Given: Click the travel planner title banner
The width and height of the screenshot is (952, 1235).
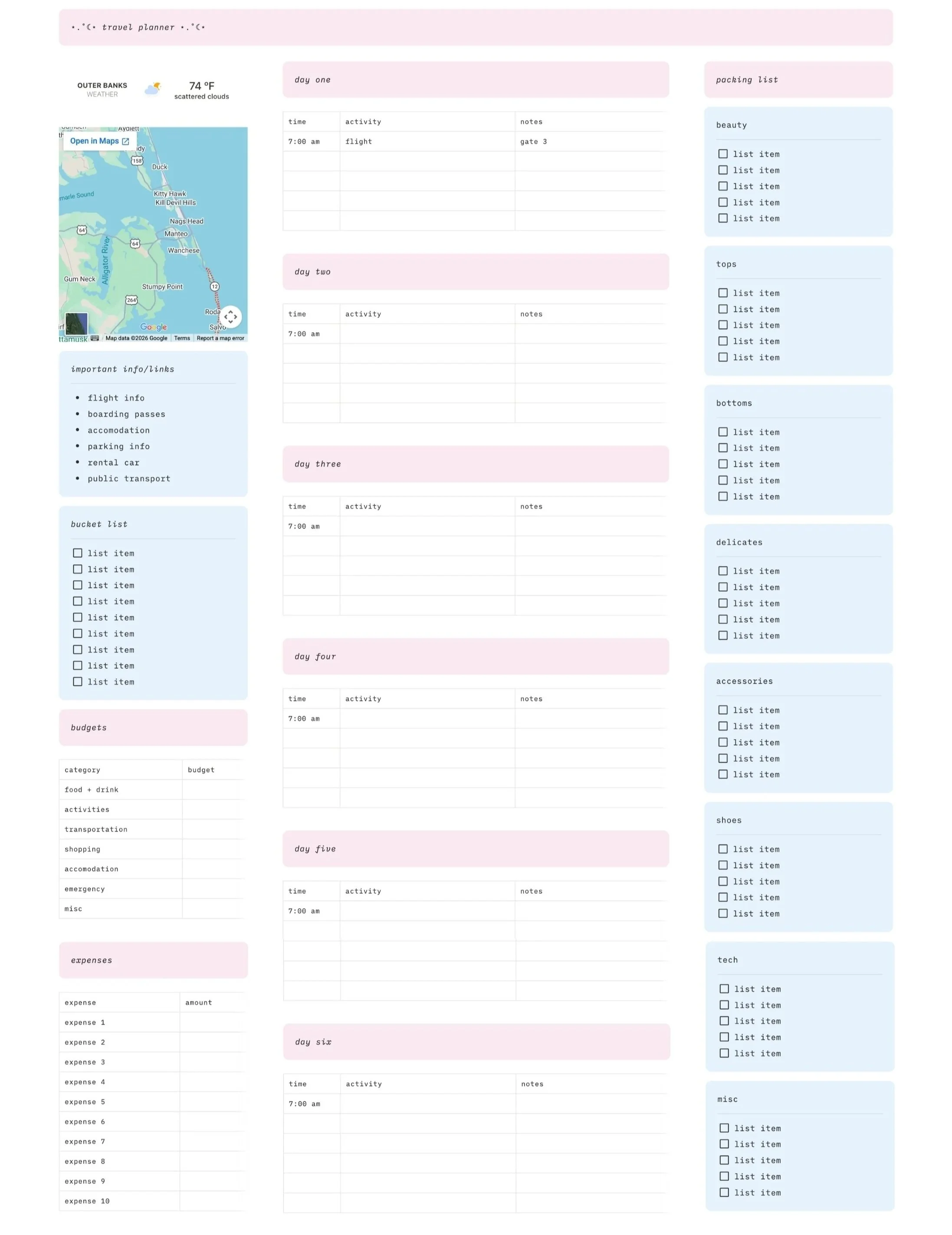Looking at the screenshot, I should click(x=476, y=27).
